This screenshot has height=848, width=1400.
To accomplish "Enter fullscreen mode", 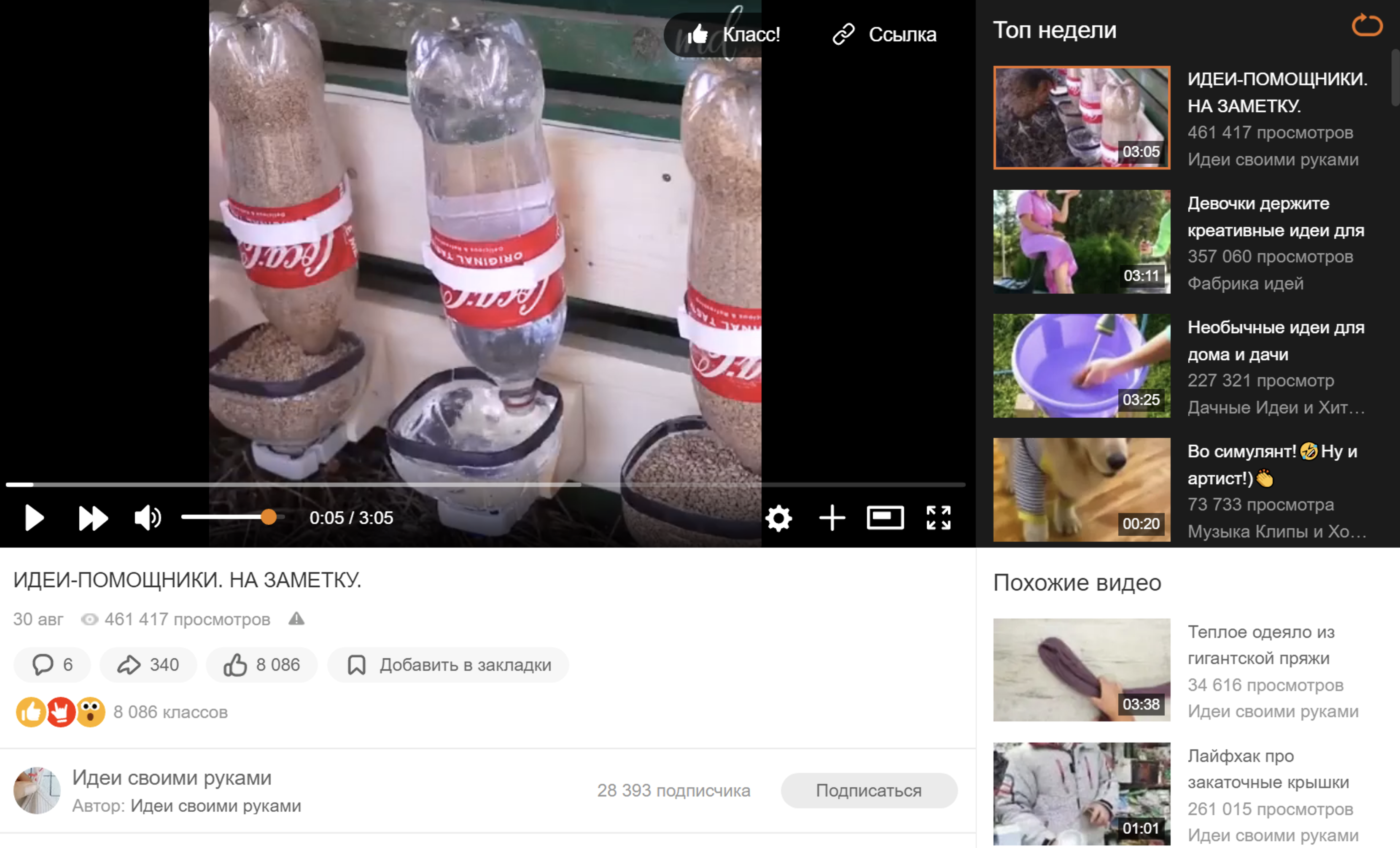I will [939, 518].
